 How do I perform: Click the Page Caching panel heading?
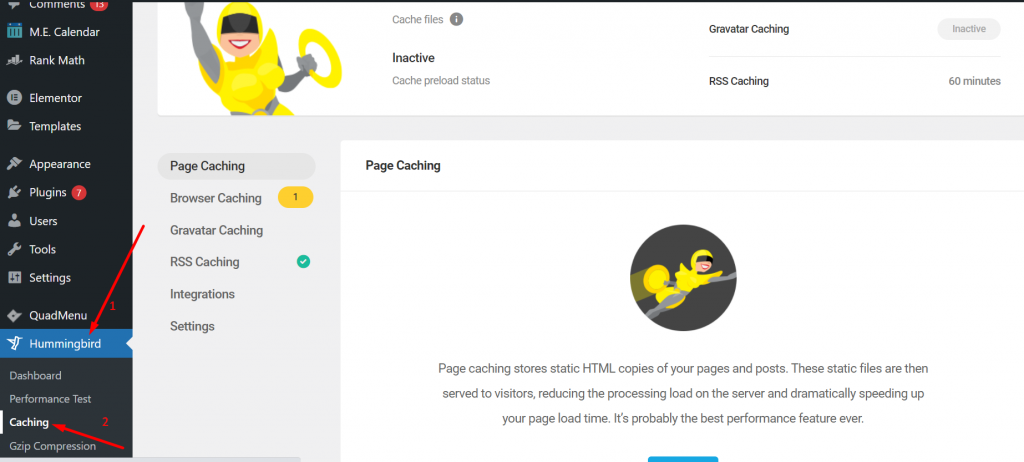(403, 165)
